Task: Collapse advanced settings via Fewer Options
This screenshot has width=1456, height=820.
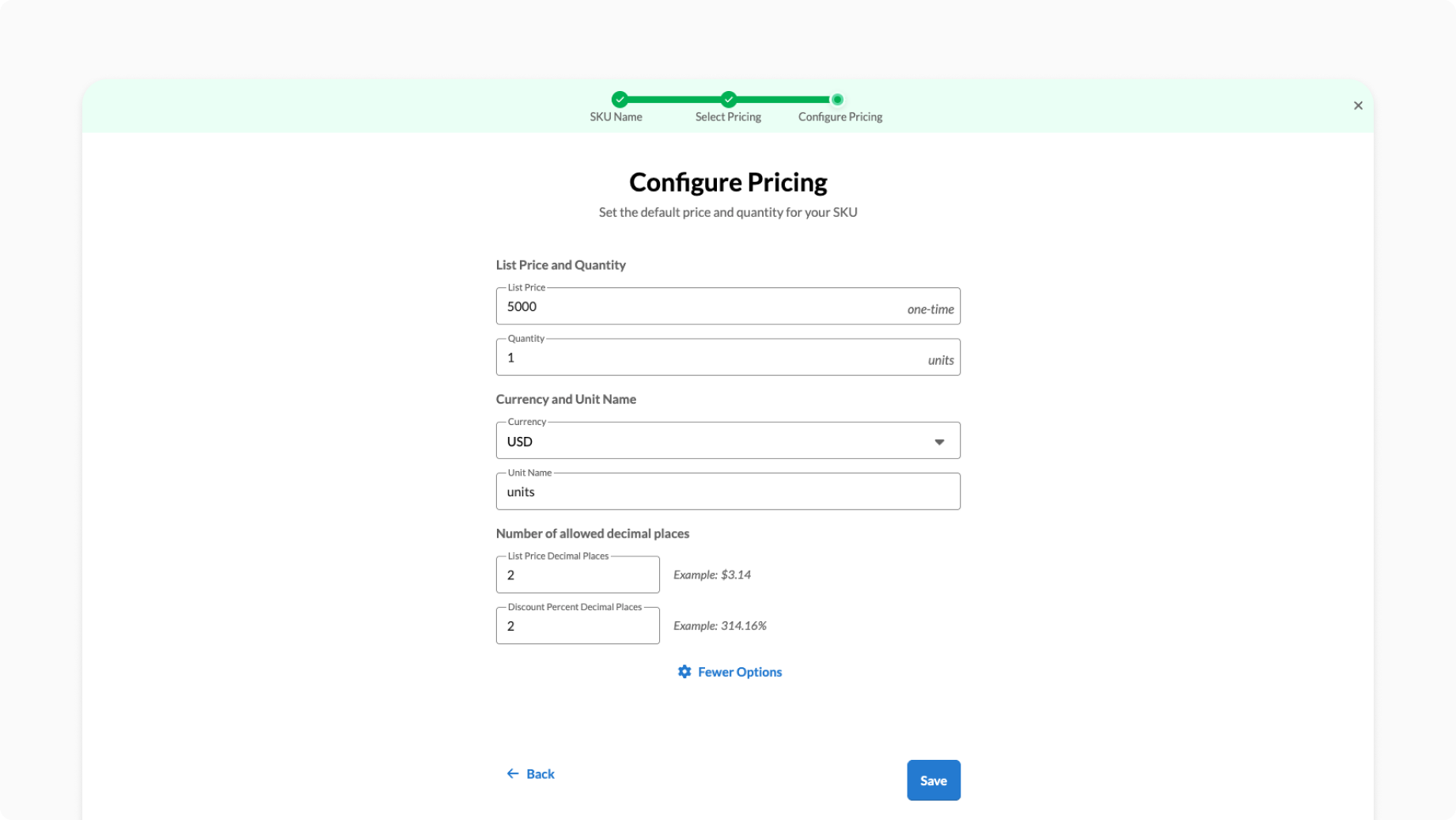Action: (x=739, y=671)
